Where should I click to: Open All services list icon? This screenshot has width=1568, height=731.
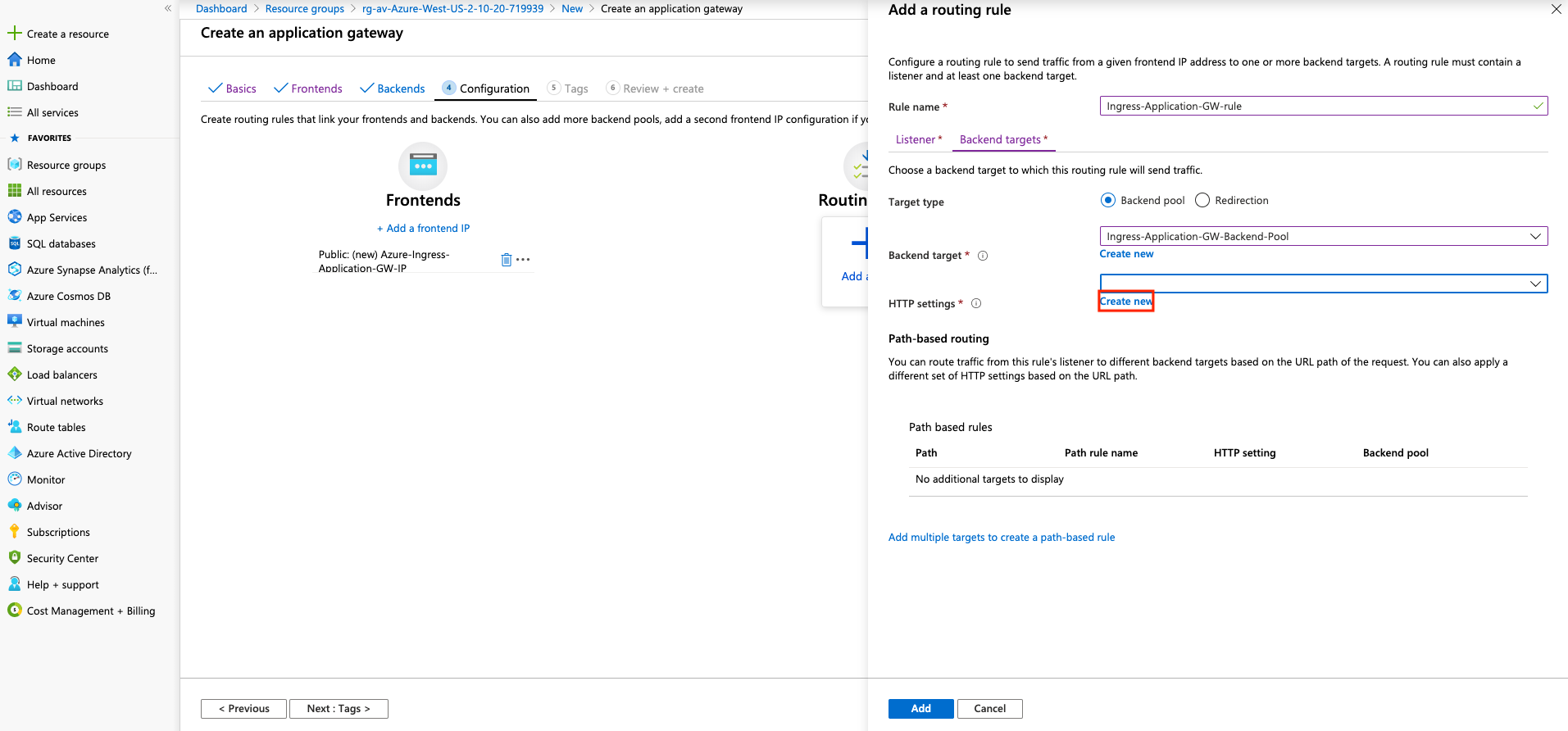pyautogui.click(x=14, y=112)
